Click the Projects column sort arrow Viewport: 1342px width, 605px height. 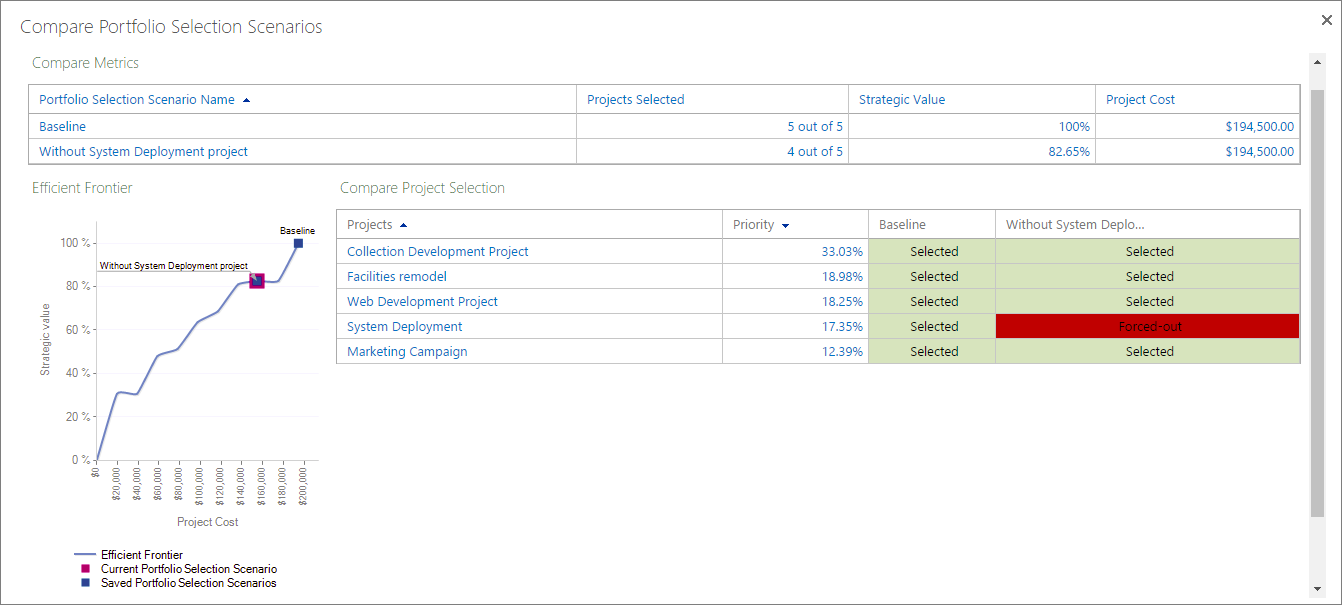click(403, 225)
